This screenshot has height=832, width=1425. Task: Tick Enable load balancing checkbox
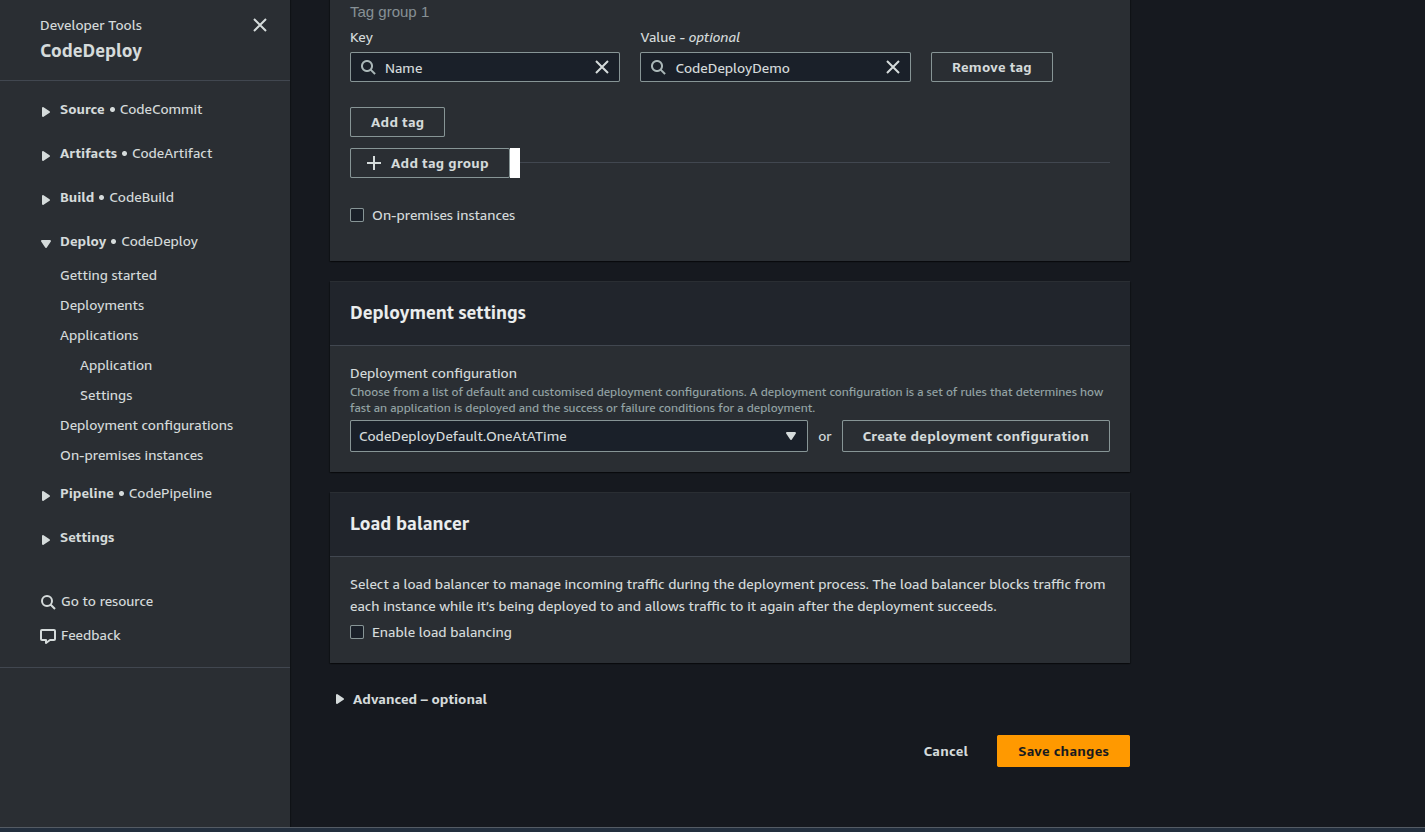coord(357,632)
